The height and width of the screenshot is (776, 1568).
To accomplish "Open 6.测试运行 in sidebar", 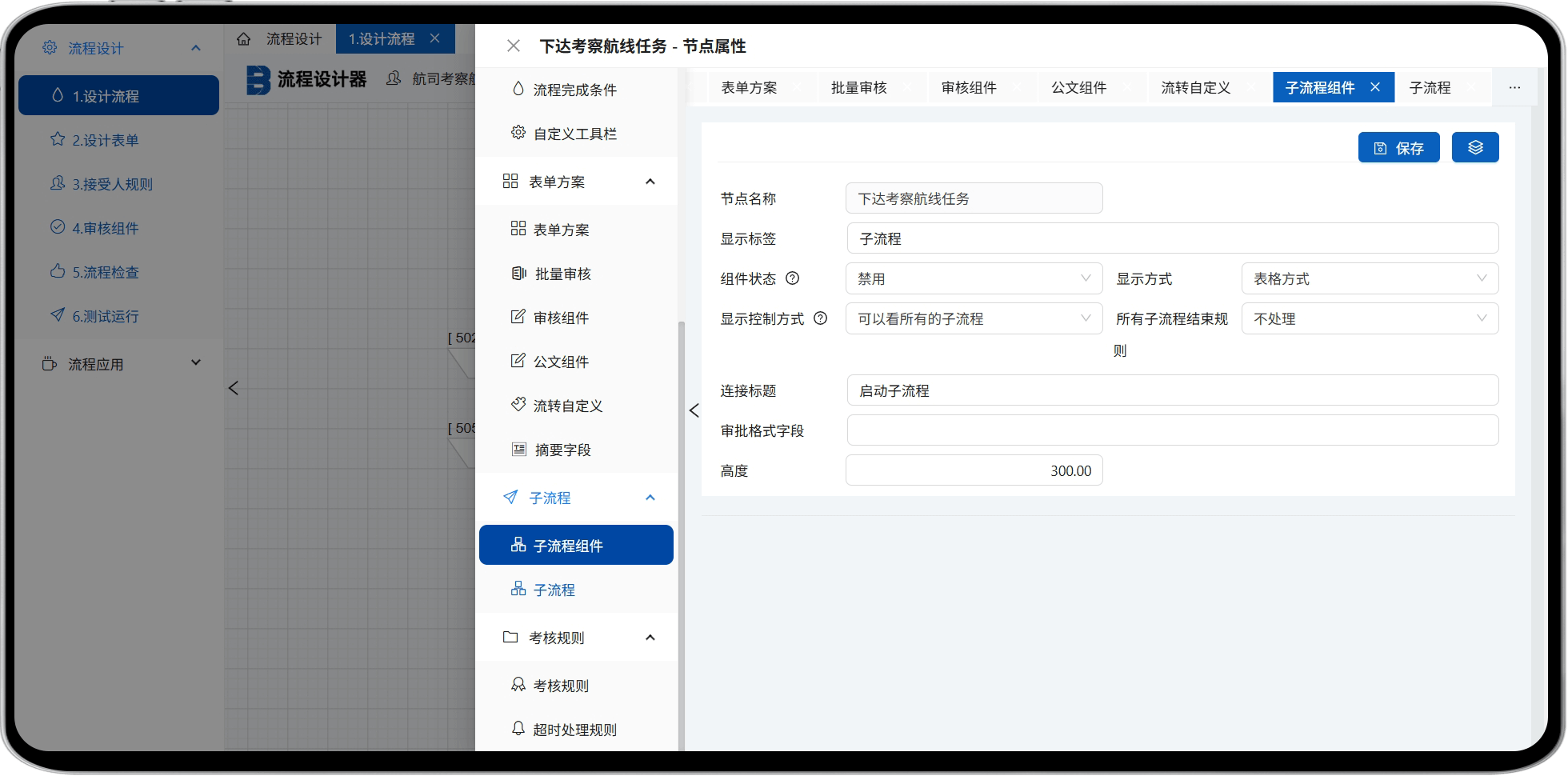I will click(118, 316).
